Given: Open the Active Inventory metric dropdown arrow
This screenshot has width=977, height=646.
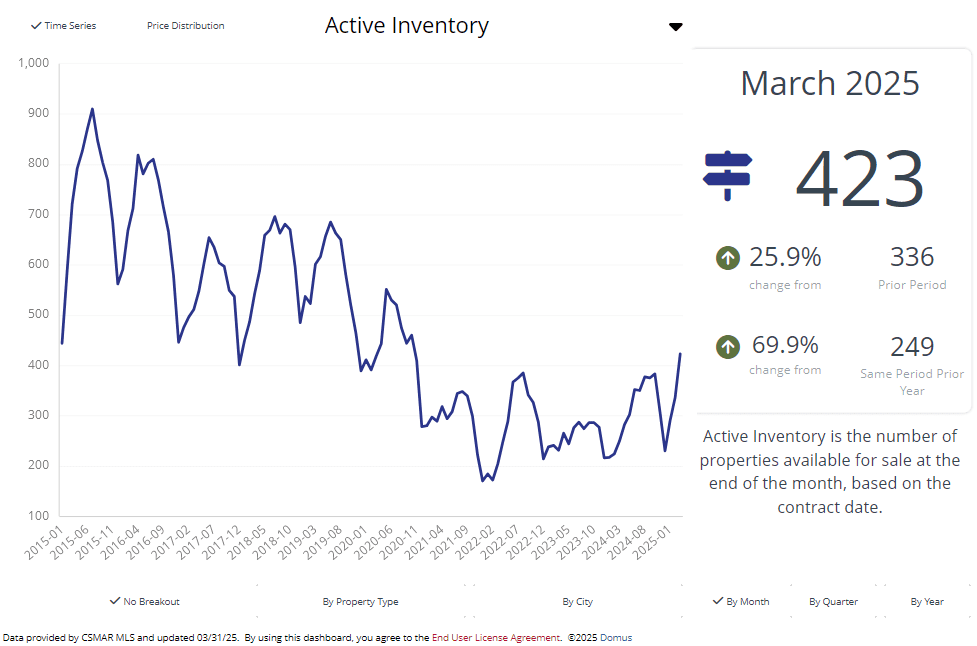Looking at the screenshot, I should click(x=676, y=27).
